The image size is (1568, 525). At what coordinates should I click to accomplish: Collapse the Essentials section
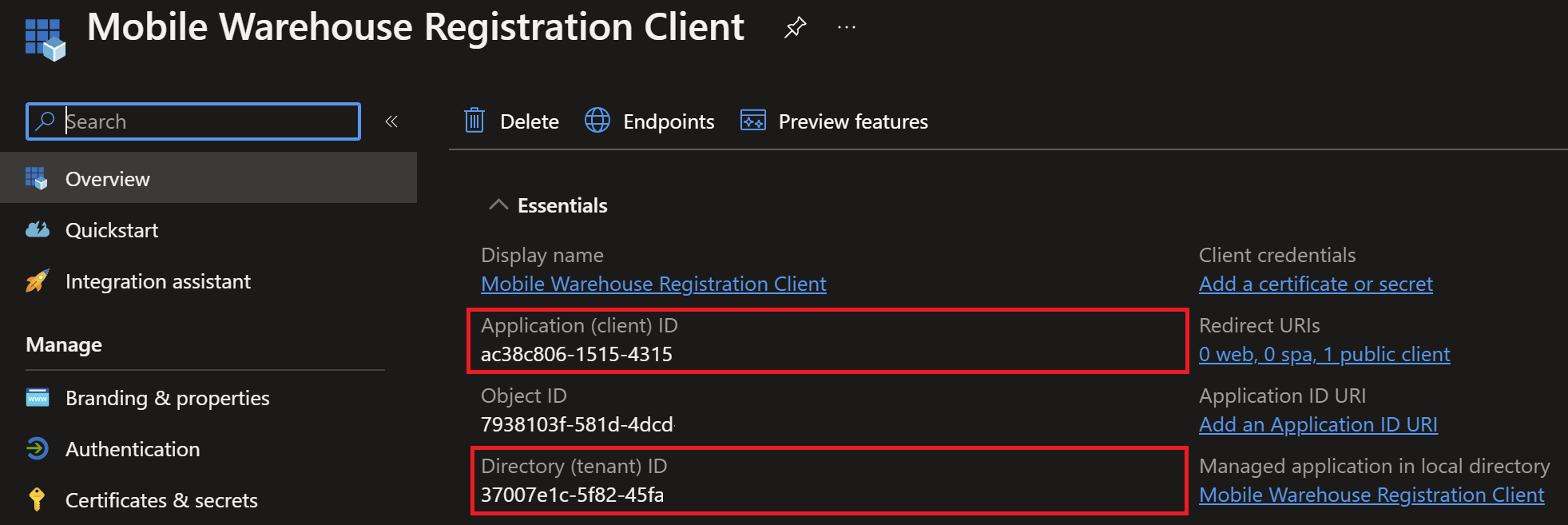(x=498, y=205)
